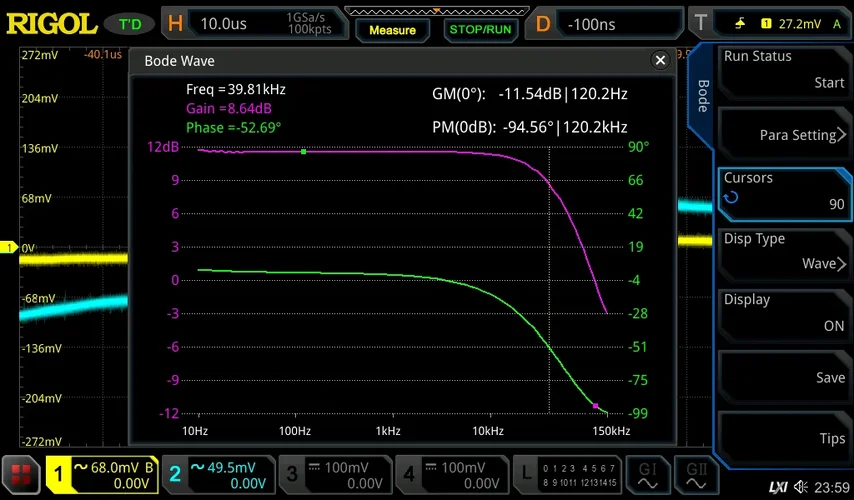The width and height of the screenshot is (854, 500).
Task: Click the 12dB gain axis label
Action: (x=163, y=147)
